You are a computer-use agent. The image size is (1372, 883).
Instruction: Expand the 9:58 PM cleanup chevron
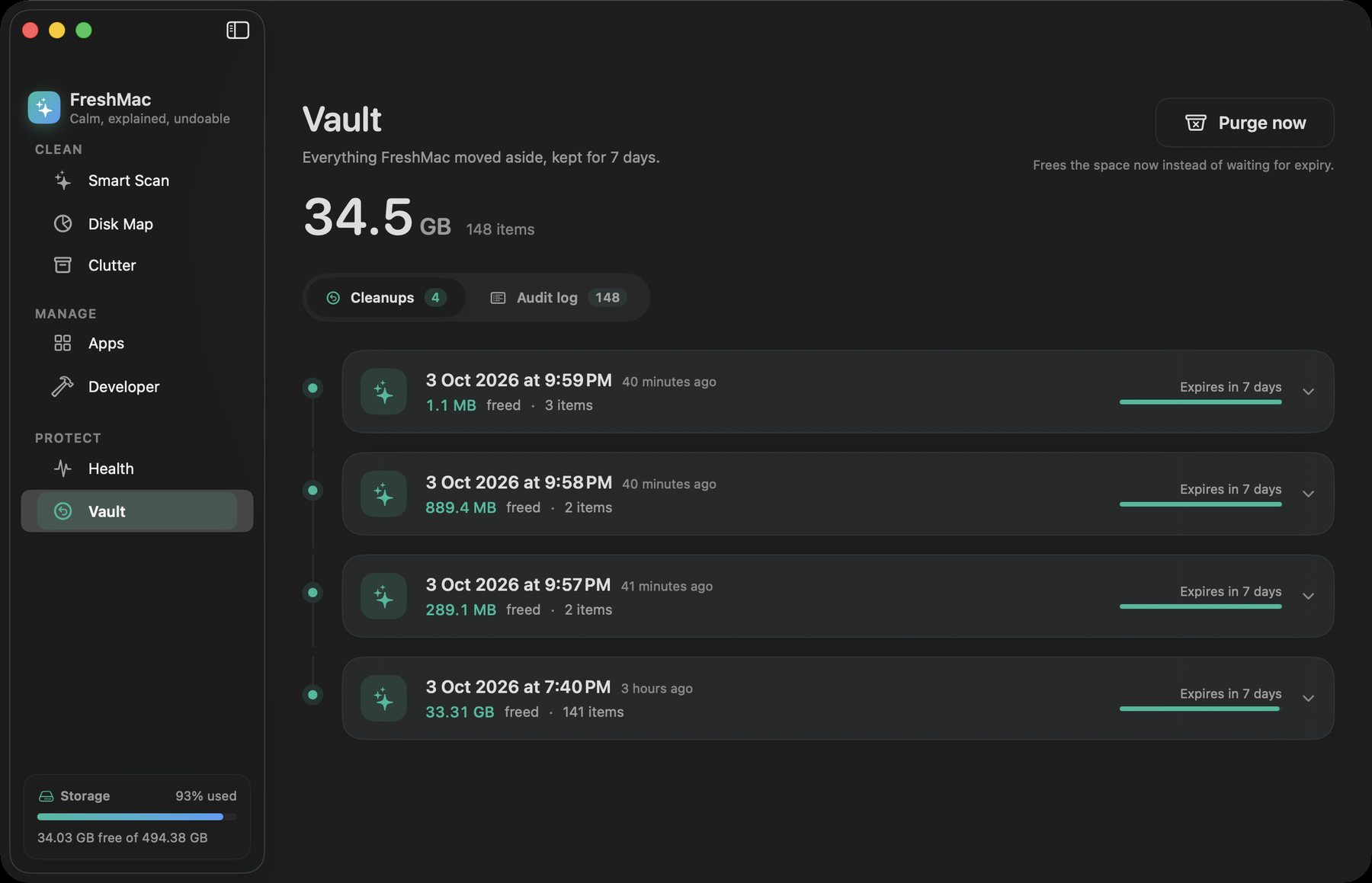(x=1308, y=494)
